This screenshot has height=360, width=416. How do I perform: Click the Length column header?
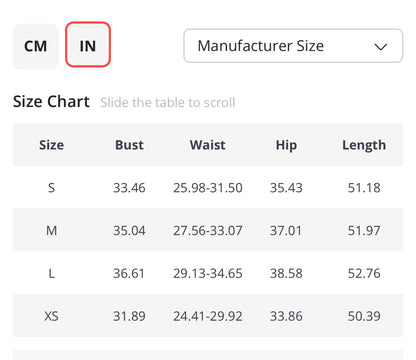click(364, 146)
